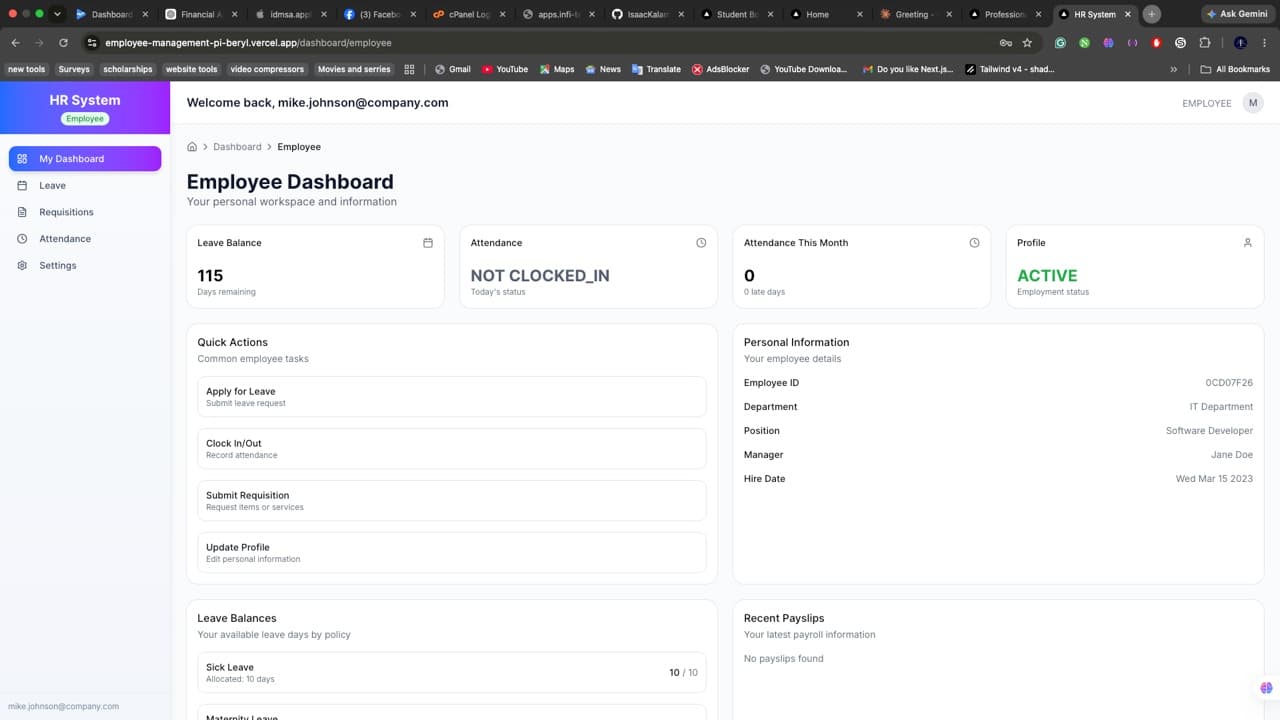Click clock icon on Attendance This Month card
This screenshot has width=1280, height=720.
click(x=974, y=243)
